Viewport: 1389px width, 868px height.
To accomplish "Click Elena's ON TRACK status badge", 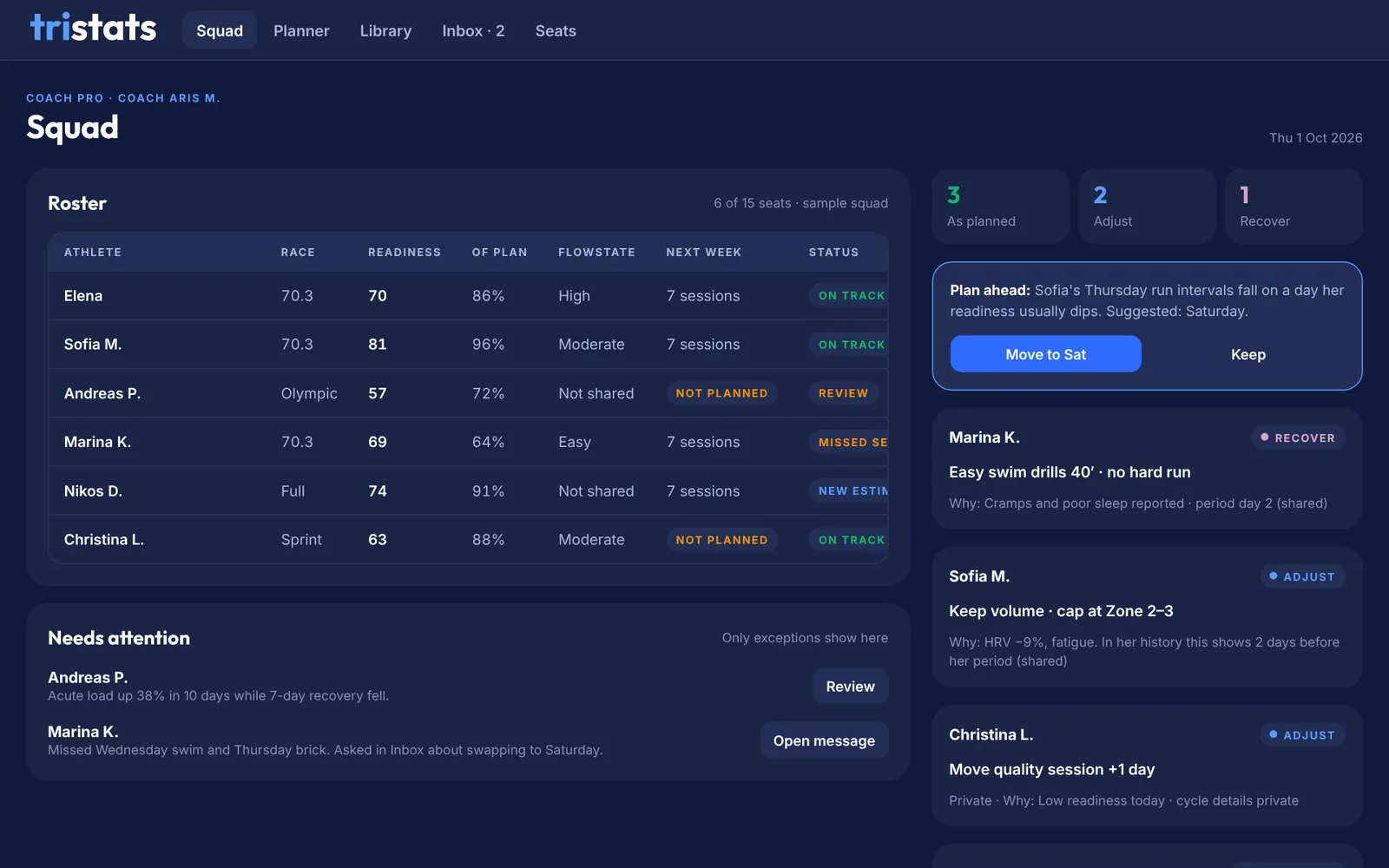I will click(849, 296).
